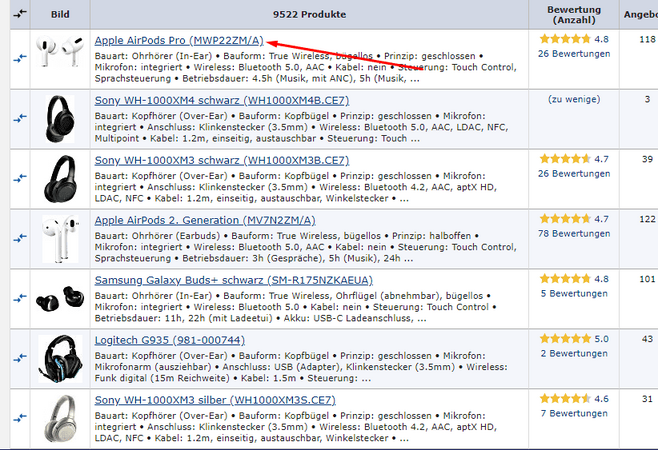658x450 pixels.
Task: View 26 Bewertungen for AirPods Pro
Action: pyautogui.click(x=574, y=54)
